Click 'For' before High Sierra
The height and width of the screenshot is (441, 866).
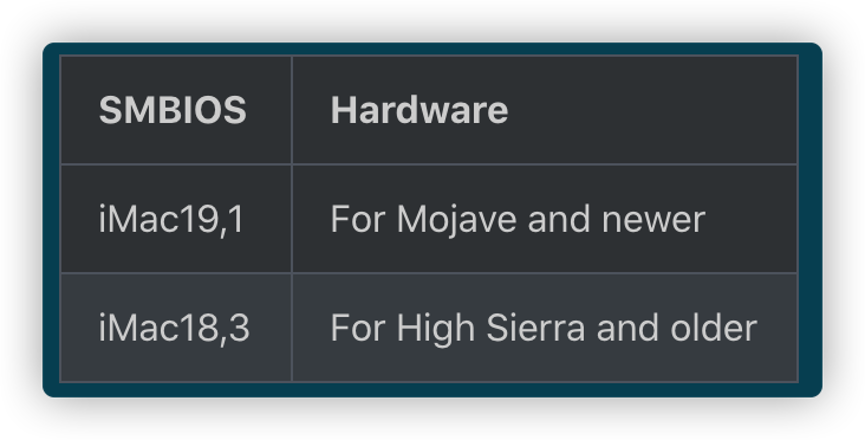357,327
